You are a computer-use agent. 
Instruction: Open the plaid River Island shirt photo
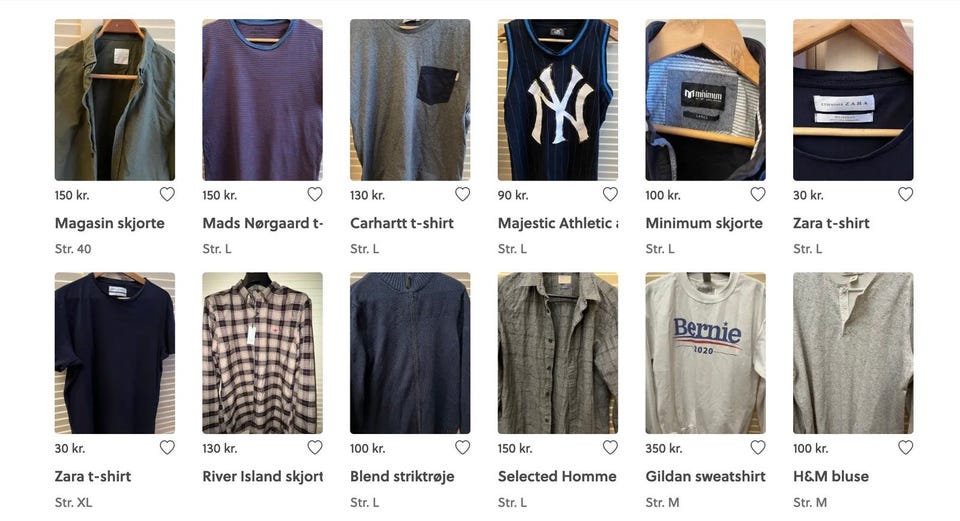click(263, 353)
